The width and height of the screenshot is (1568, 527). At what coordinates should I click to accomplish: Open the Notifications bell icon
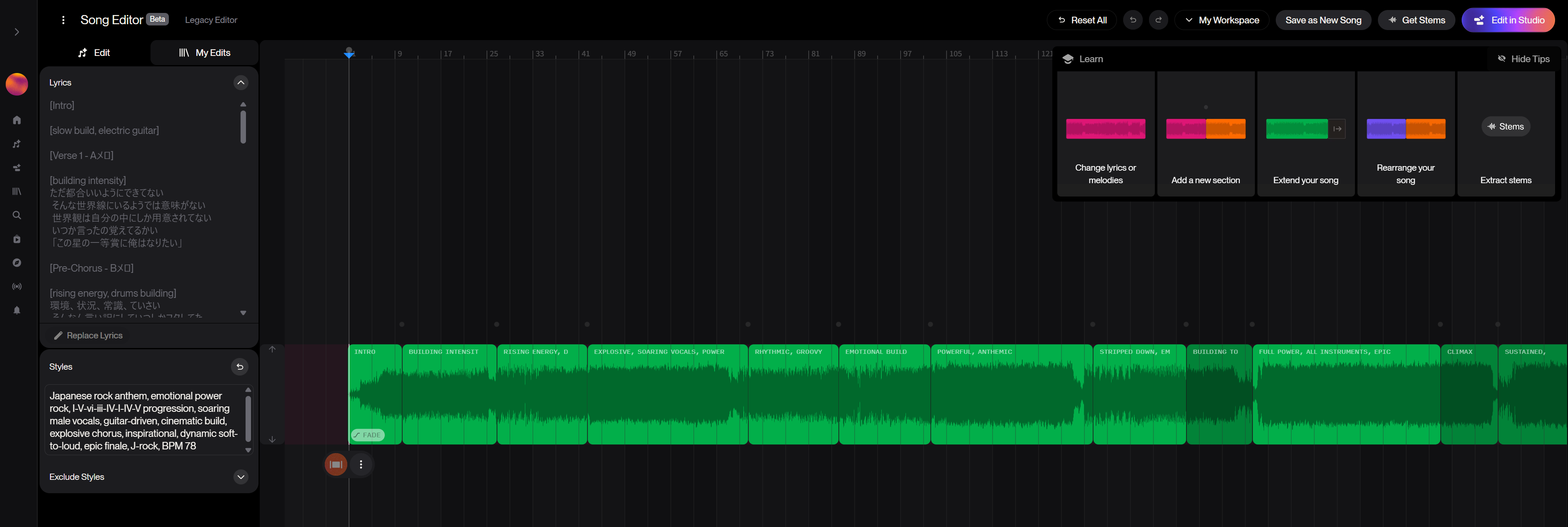(x=16, y=310)
